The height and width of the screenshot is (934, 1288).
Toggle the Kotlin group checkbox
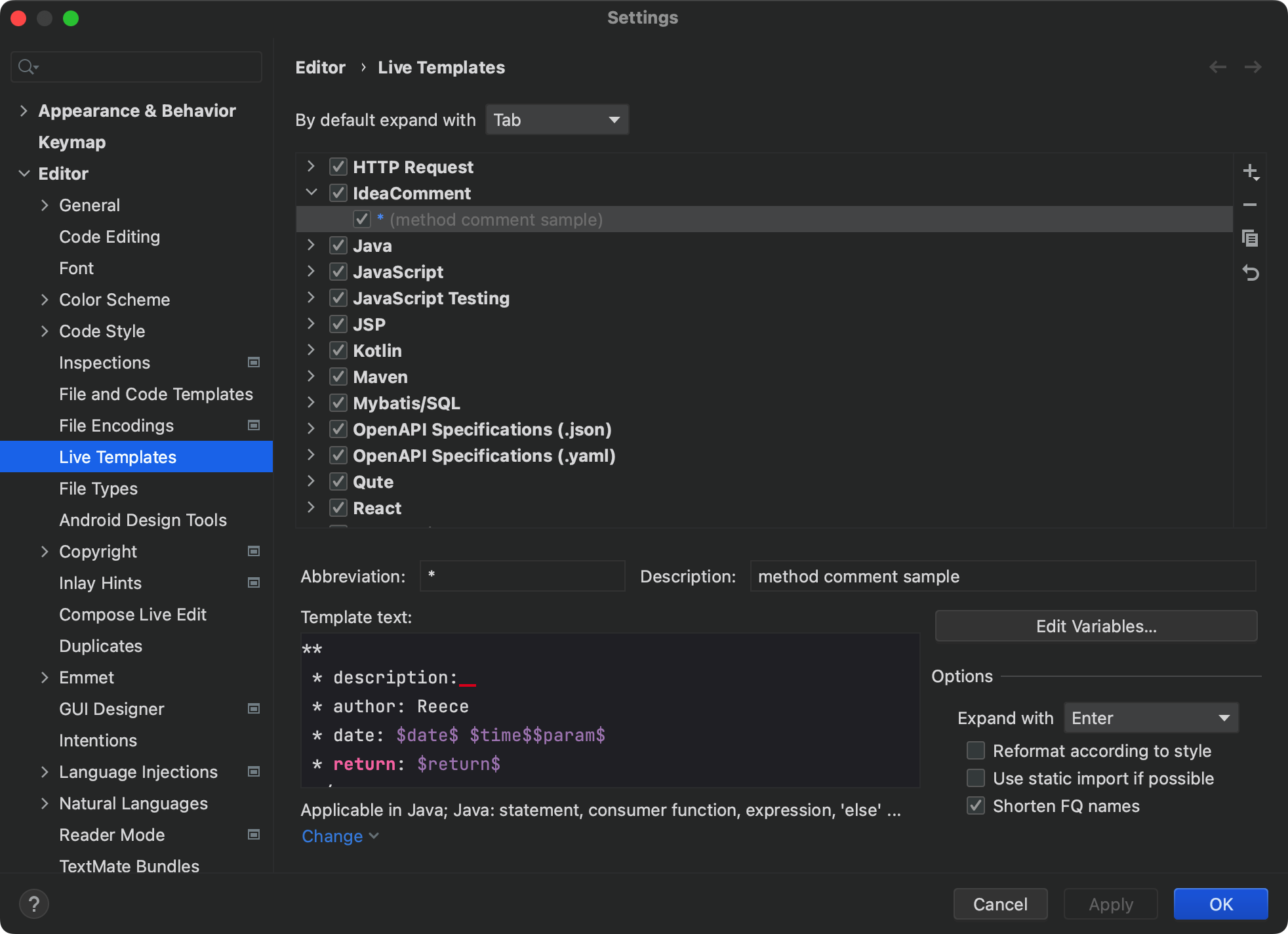pyautogui.click(x=338, y=350)
